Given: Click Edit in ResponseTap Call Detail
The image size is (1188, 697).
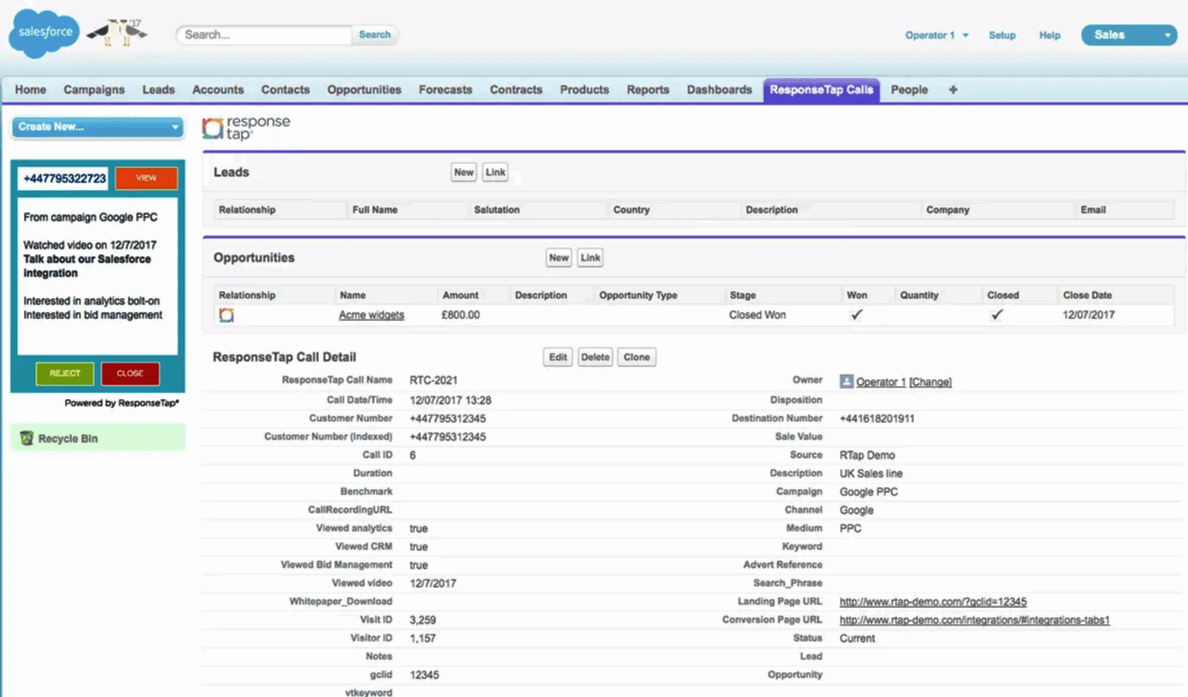Looking at the screenshot, I should 558,357.
